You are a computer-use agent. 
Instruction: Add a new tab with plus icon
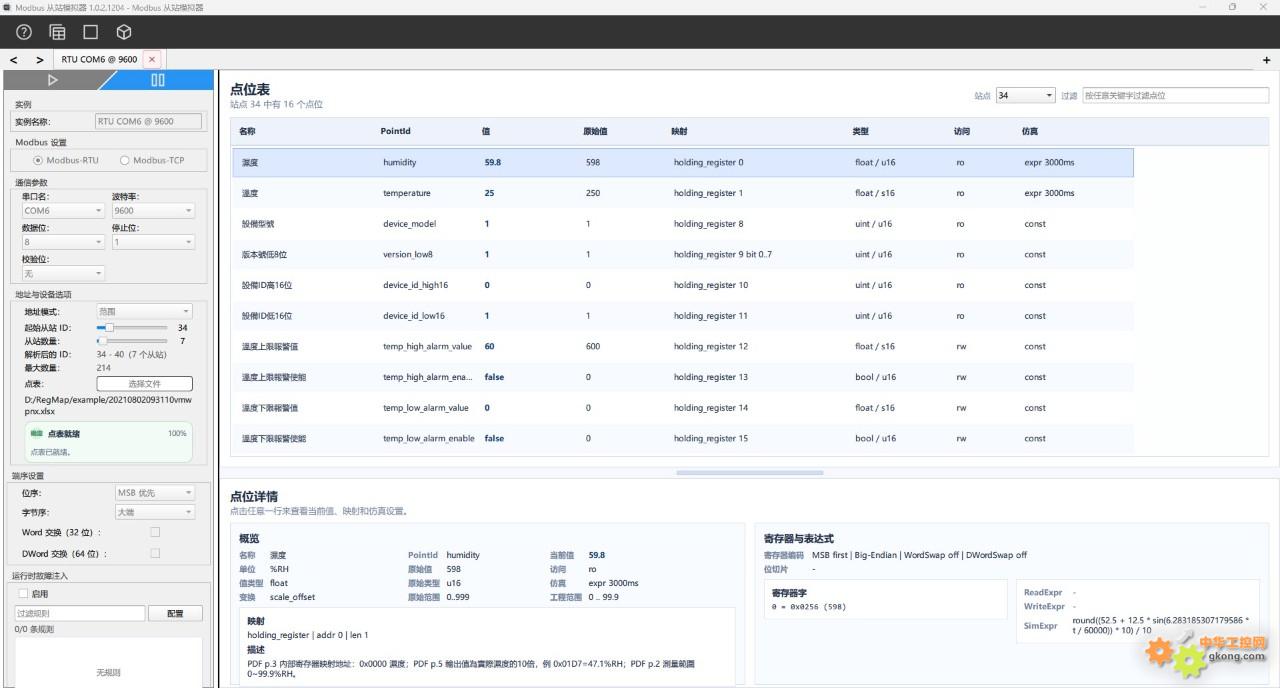[x=1267, y=60]
